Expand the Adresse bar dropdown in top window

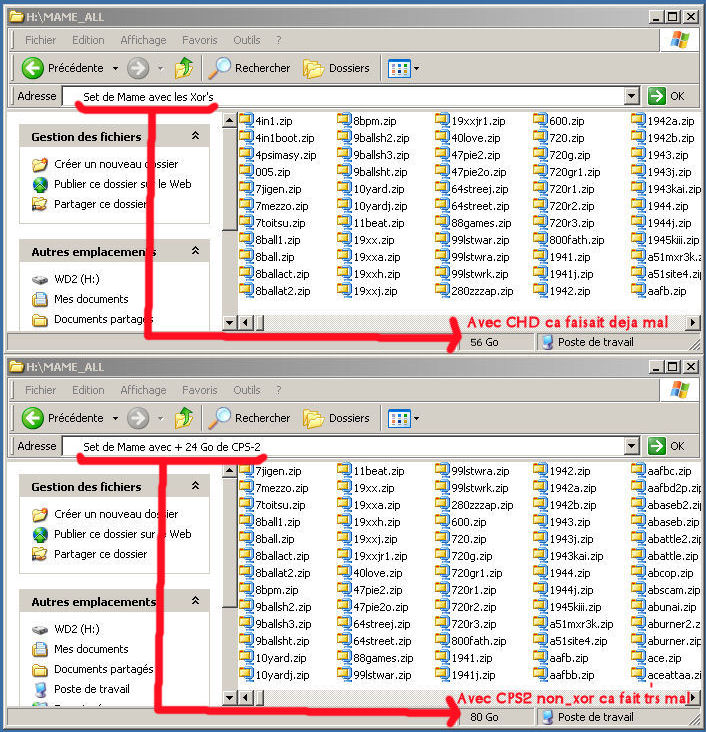click(631, 96)
